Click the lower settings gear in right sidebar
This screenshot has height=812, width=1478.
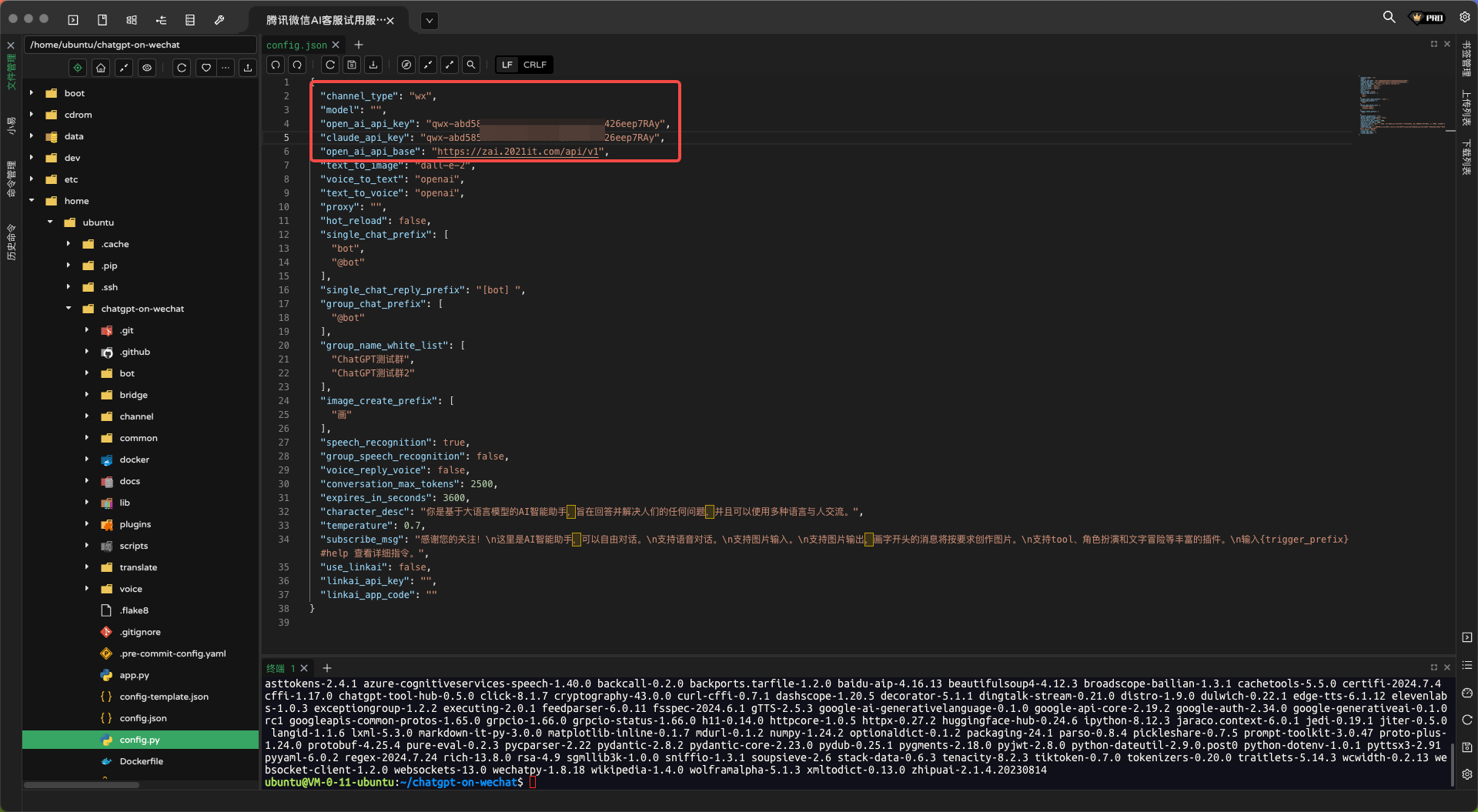(x=1467, y=774)
